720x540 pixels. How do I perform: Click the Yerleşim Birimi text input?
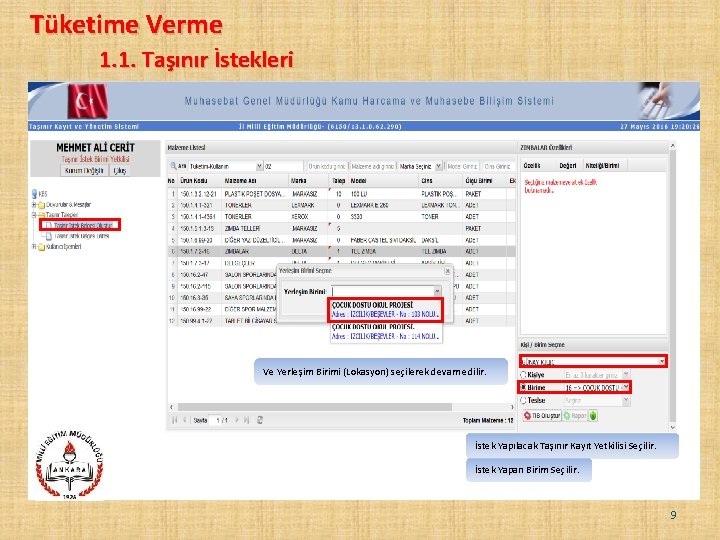pyautogui.click(x=382, y=291)
